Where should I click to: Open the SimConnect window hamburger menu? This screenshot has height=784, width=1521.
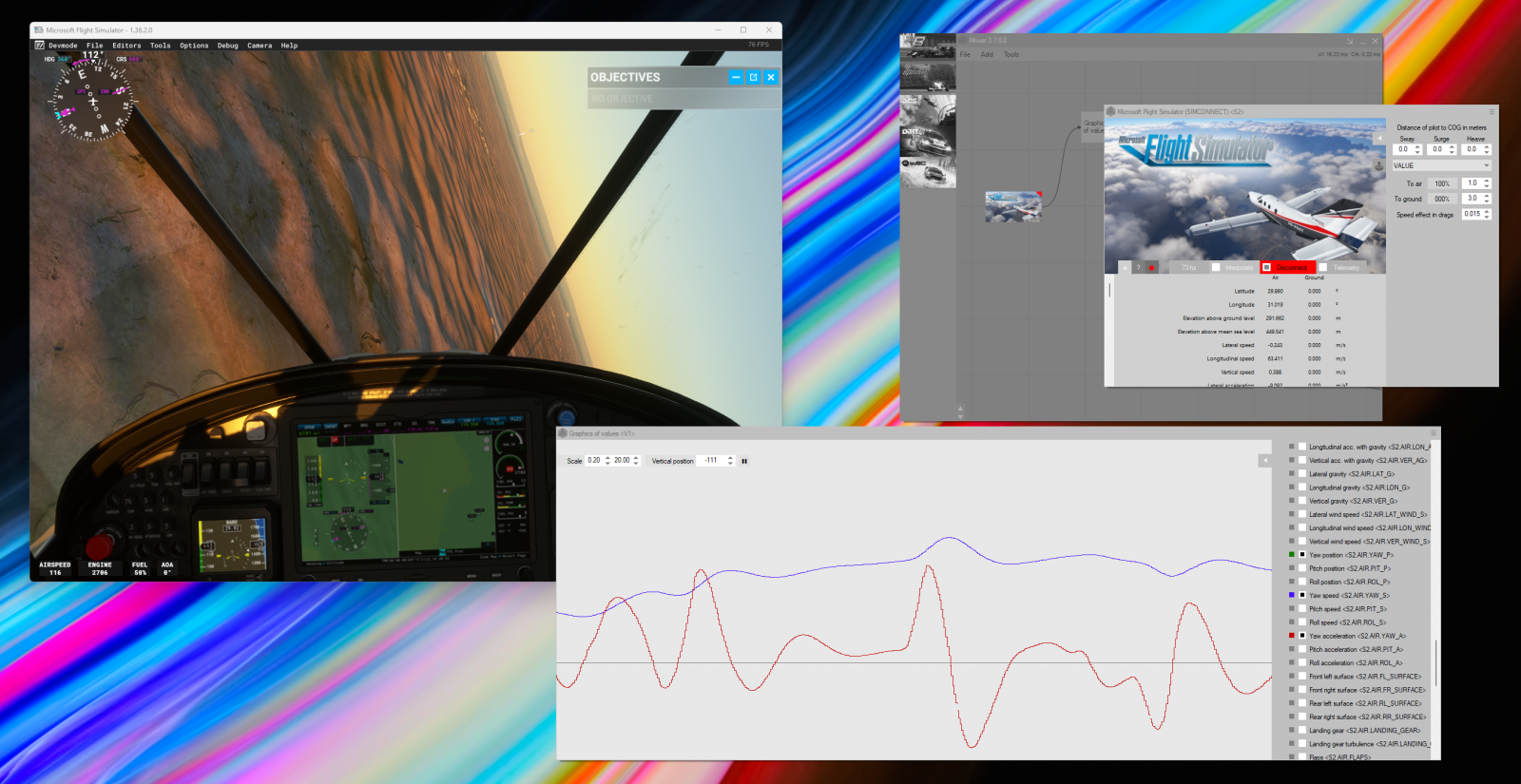(x=1491, y=112)
